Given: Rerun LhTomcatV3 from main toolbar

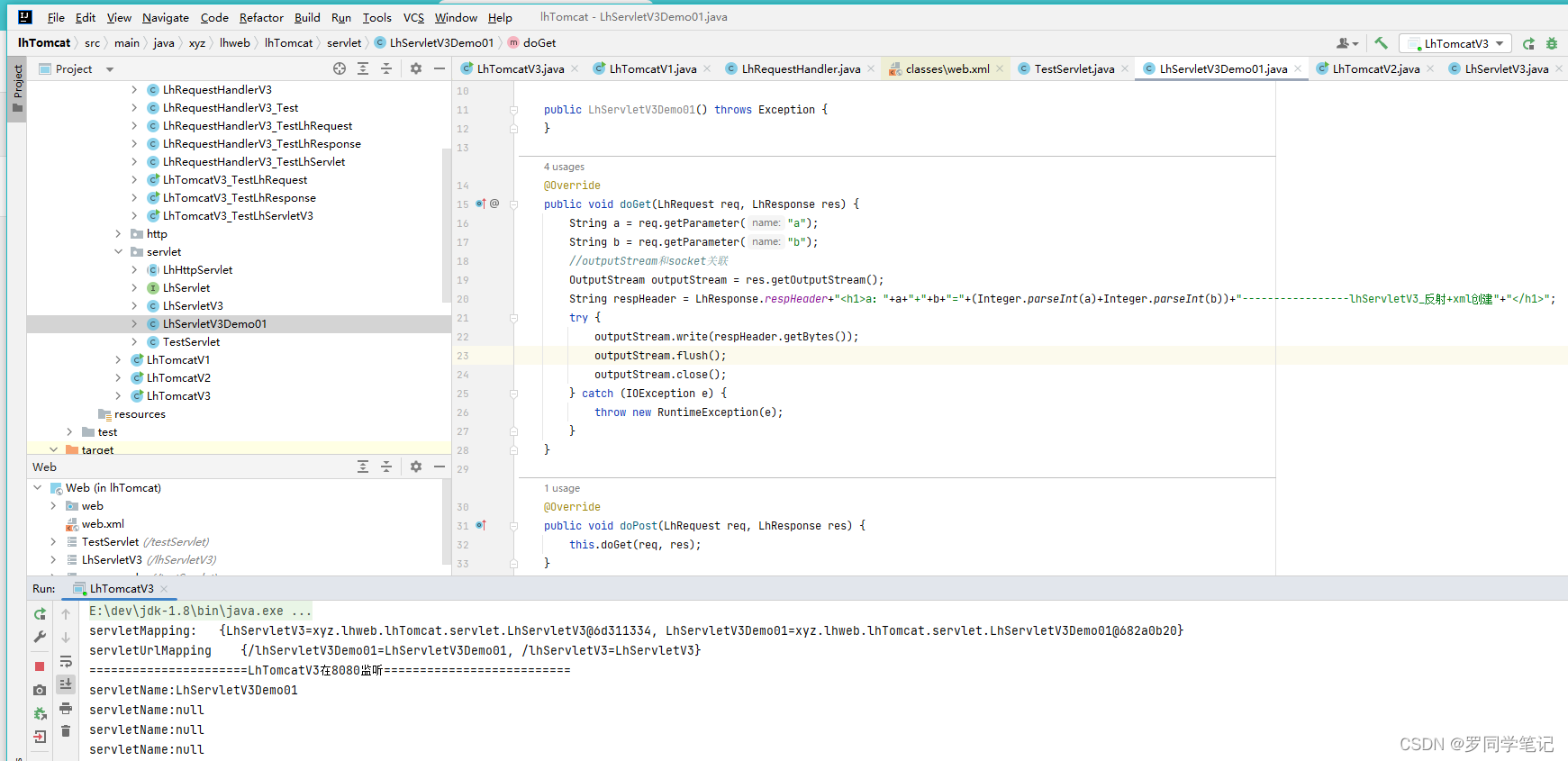Looking at the screenshot, I should [x=1528, y=43].
